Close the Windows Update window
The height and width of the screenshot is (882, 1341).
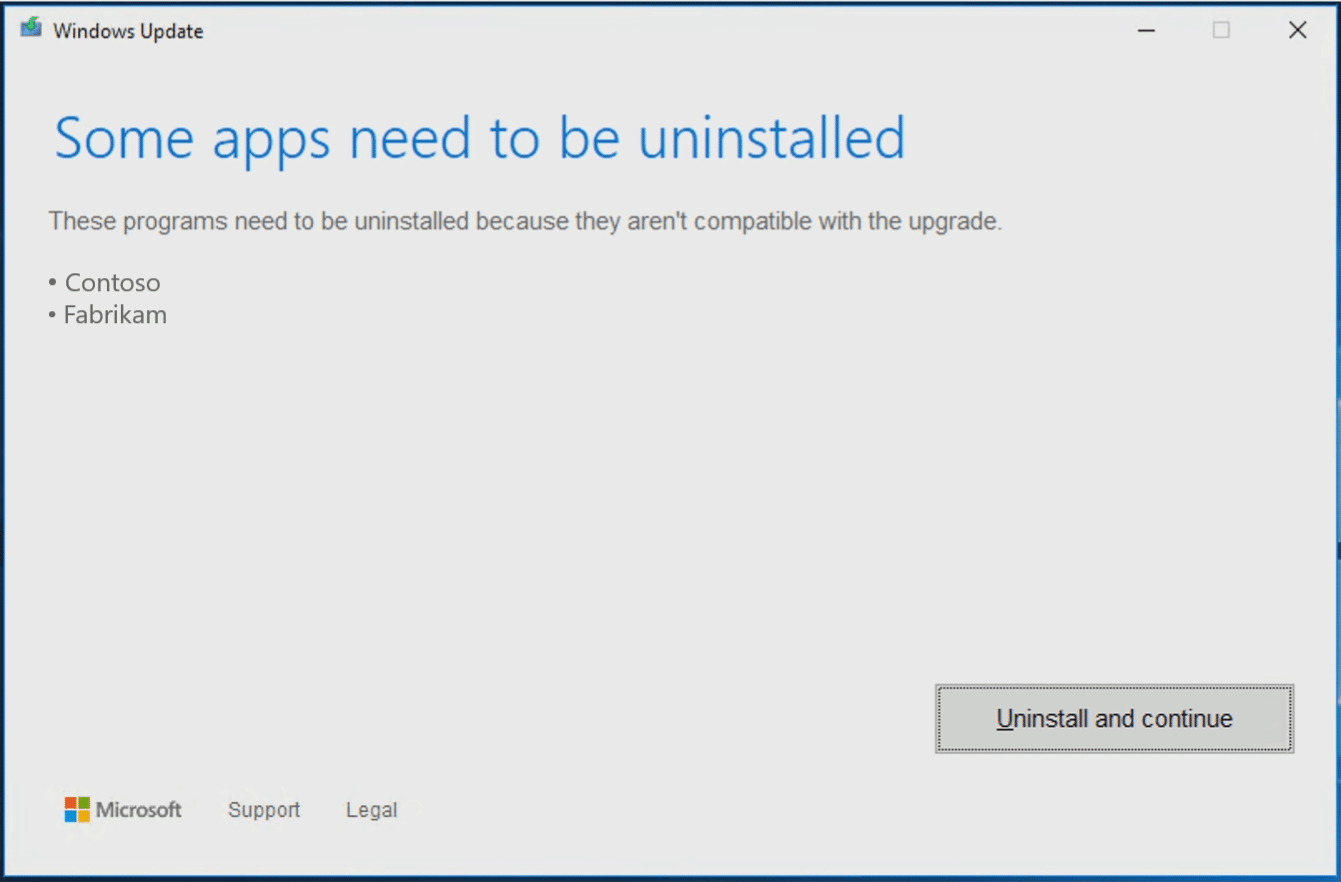pos(1298,31)
